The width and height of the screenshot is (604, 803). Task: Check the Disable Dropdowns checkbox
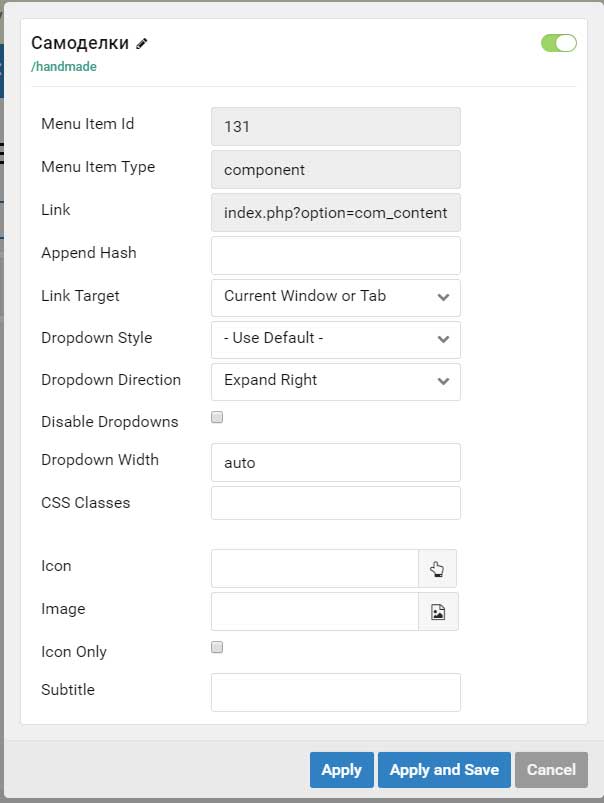pyautogui.click(x=217, y=417)
